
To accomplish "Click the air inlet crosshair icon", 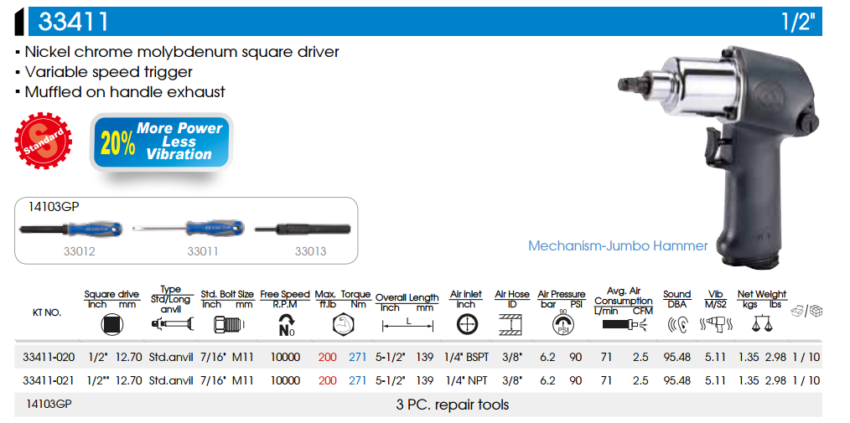I will click(465, 324).
